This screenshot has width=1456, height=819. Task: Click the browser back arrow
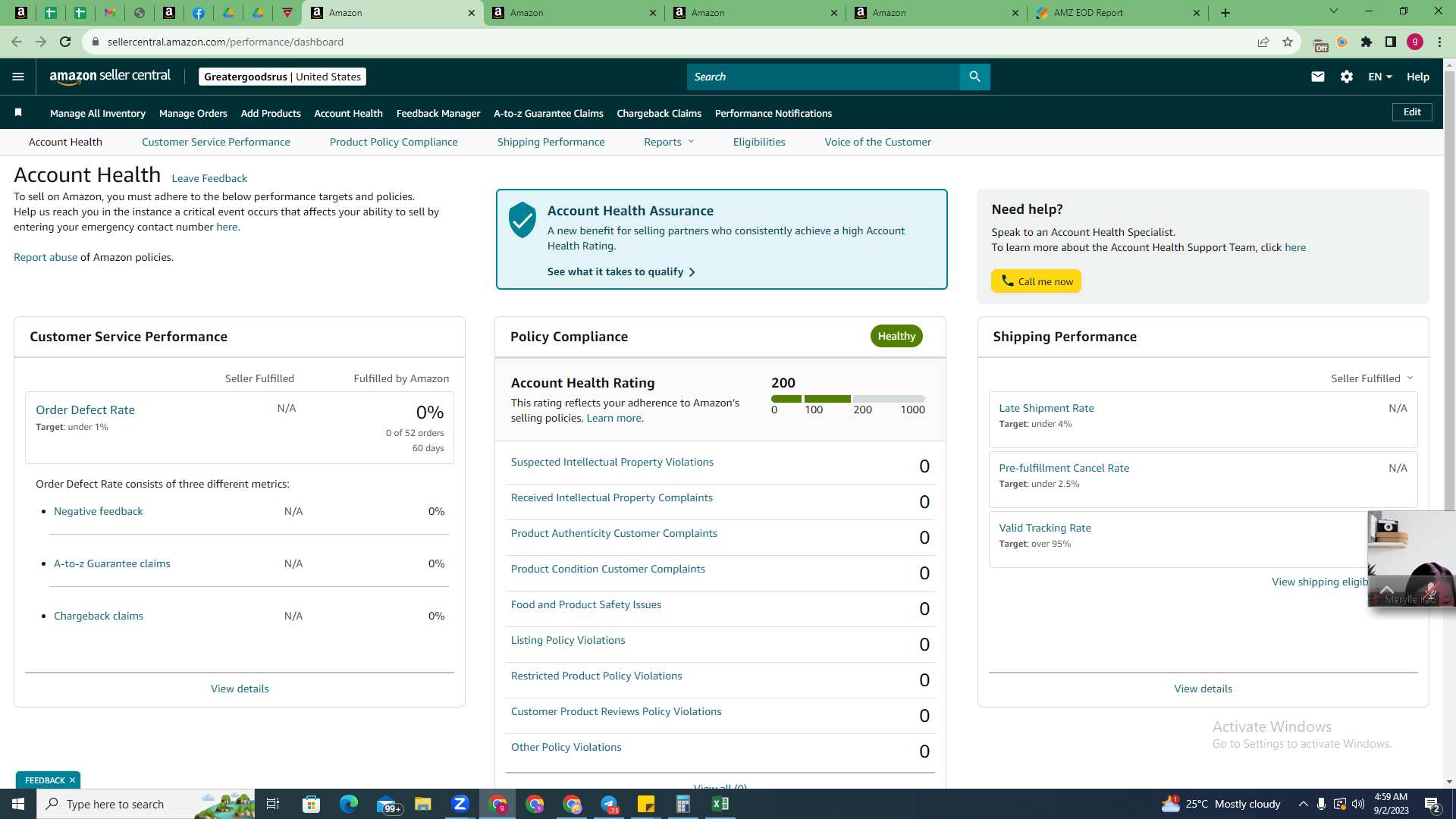coord(17,42)
